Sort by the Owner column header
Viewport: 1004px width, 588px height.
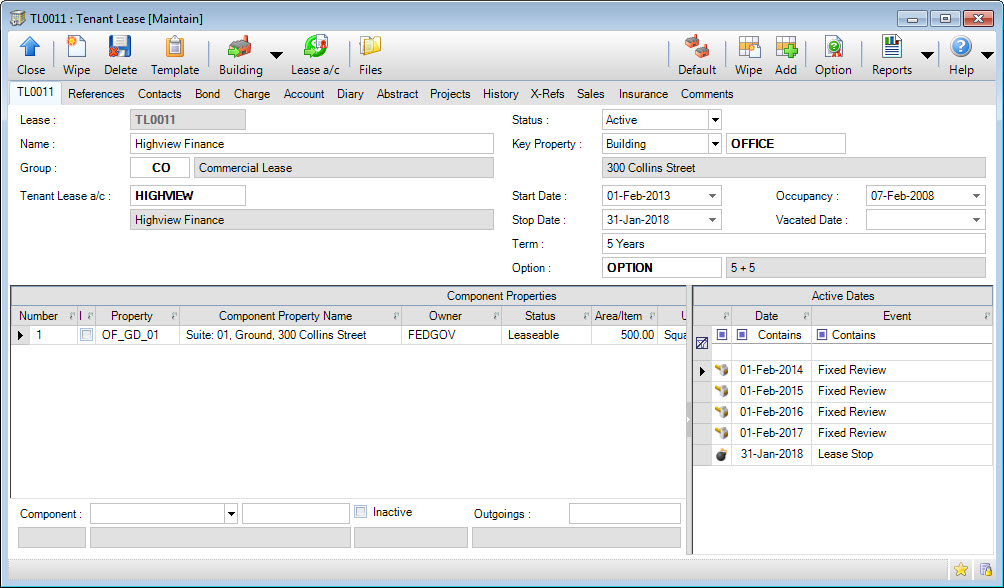coord(451,316)
